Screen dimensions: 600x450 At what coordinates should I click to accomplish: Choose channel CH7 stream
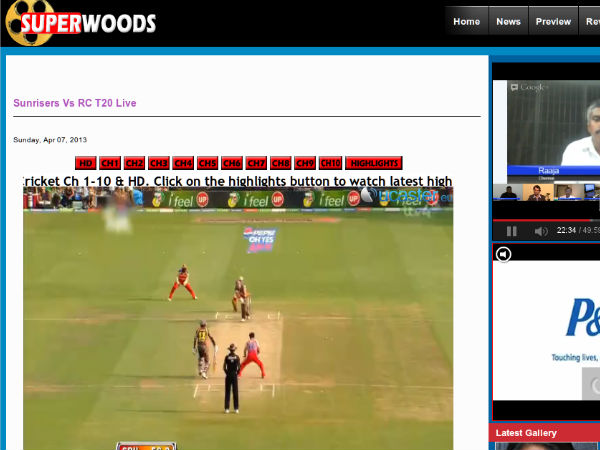[x=256, y=163]
